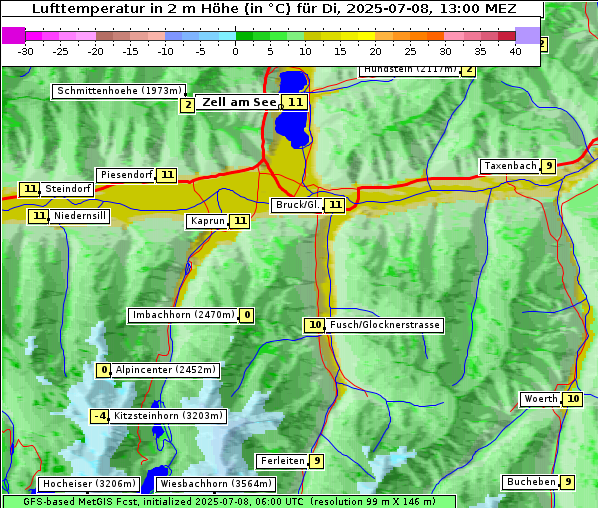Click the '35' label on the temperature scale
Viewport: 598px width, 508px height.
pos(480,51)
